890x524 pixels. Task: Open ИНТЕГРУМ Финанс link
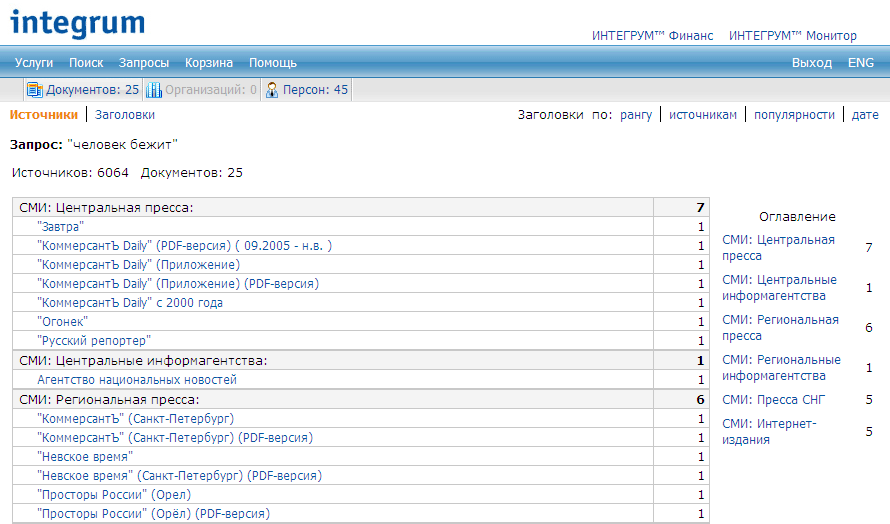(x=652, y=36)
